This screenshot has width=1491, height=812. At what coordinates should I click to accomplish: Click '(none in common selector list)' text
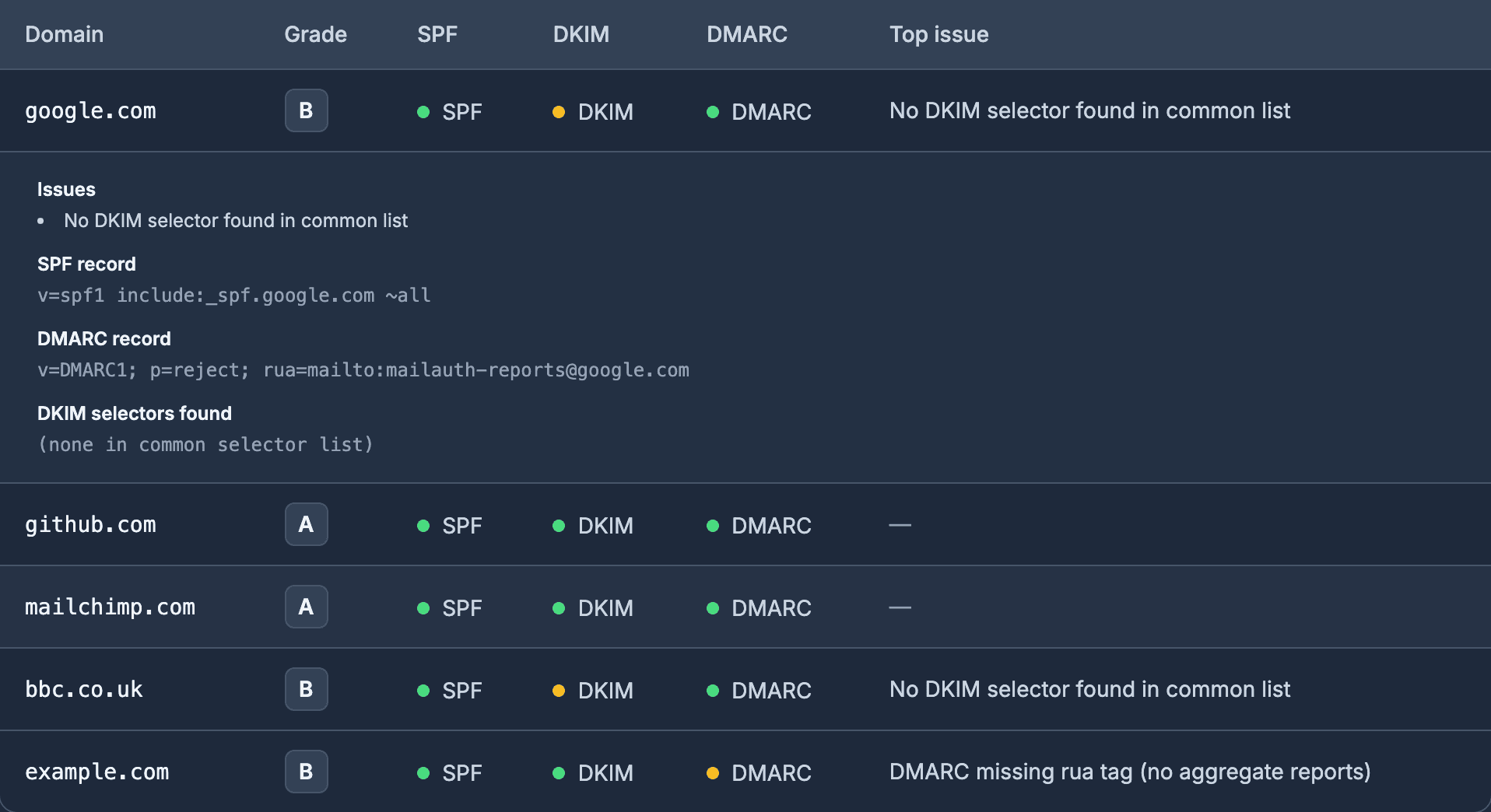pos(205,445)
